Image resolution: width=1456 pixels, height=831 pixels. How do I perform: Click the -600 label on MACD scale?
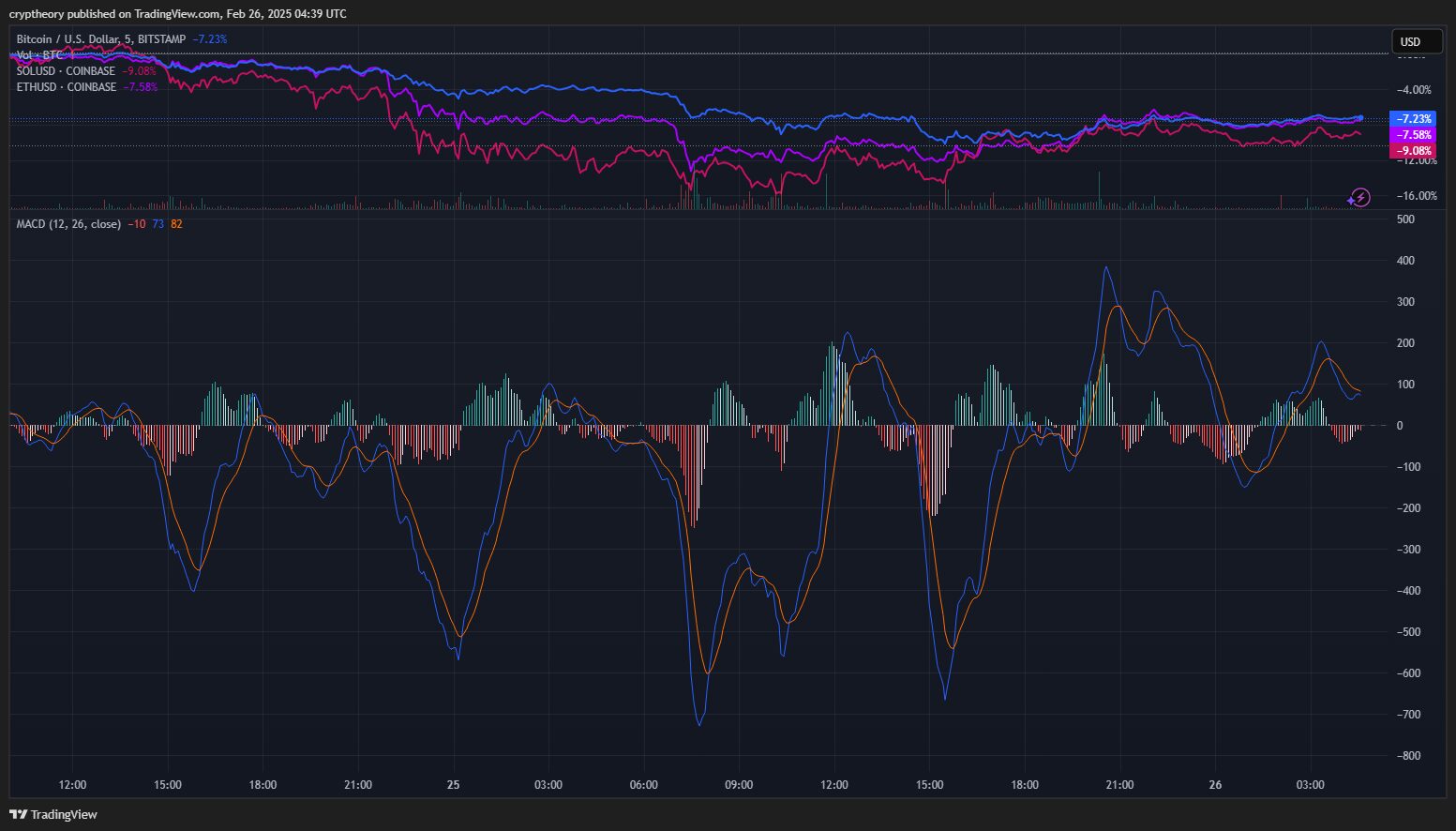1408,673
